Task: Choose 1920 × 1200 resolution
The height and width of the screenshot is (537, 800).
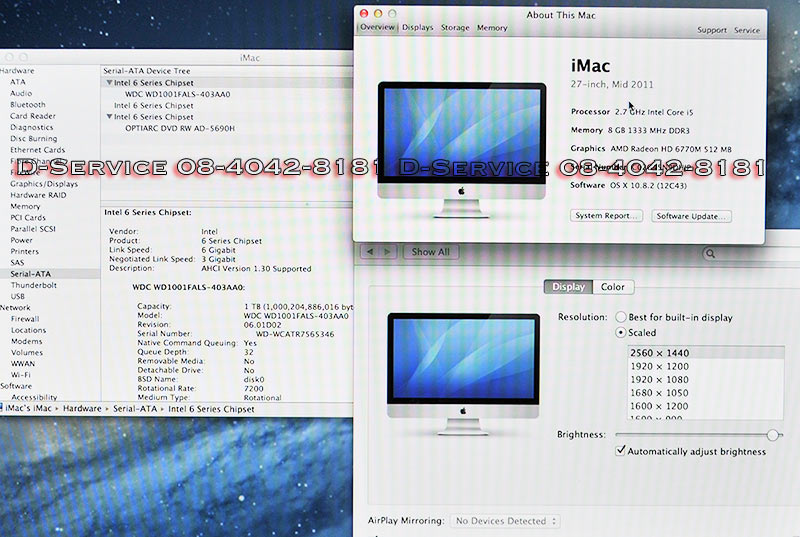Action: (706, 366)
